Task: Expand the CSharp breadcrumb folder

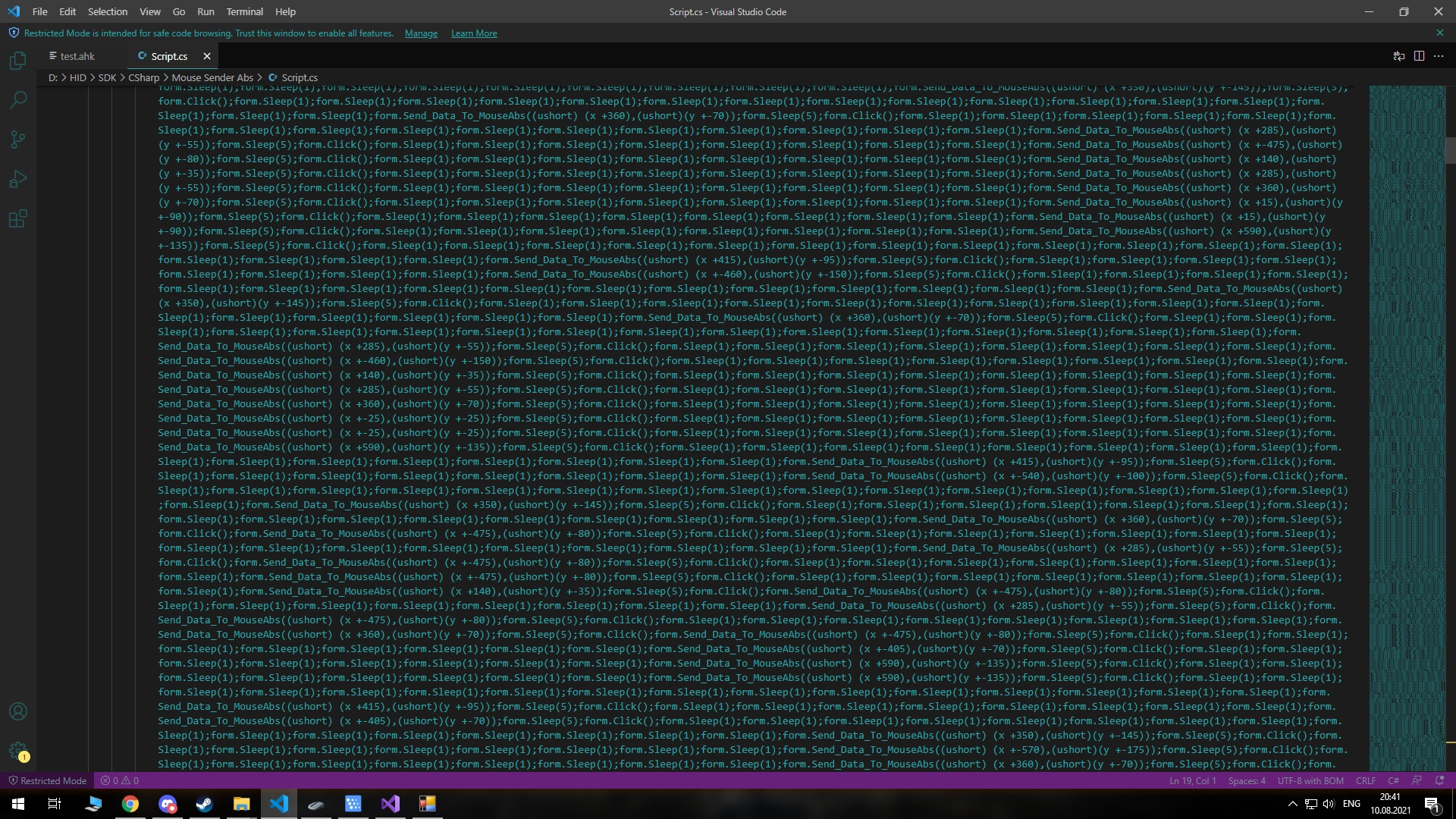Action: click(x=143, y=77)
